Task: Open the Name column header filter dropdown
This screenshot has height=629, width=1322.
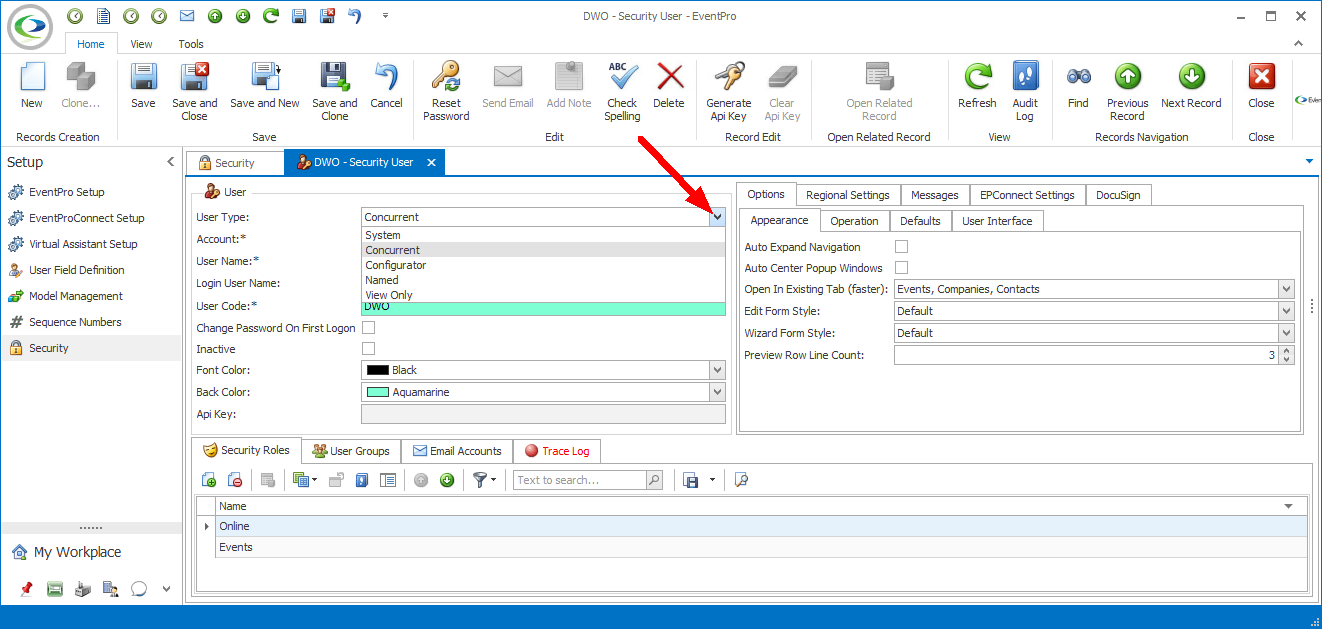Action: (x=1289, y=506)
